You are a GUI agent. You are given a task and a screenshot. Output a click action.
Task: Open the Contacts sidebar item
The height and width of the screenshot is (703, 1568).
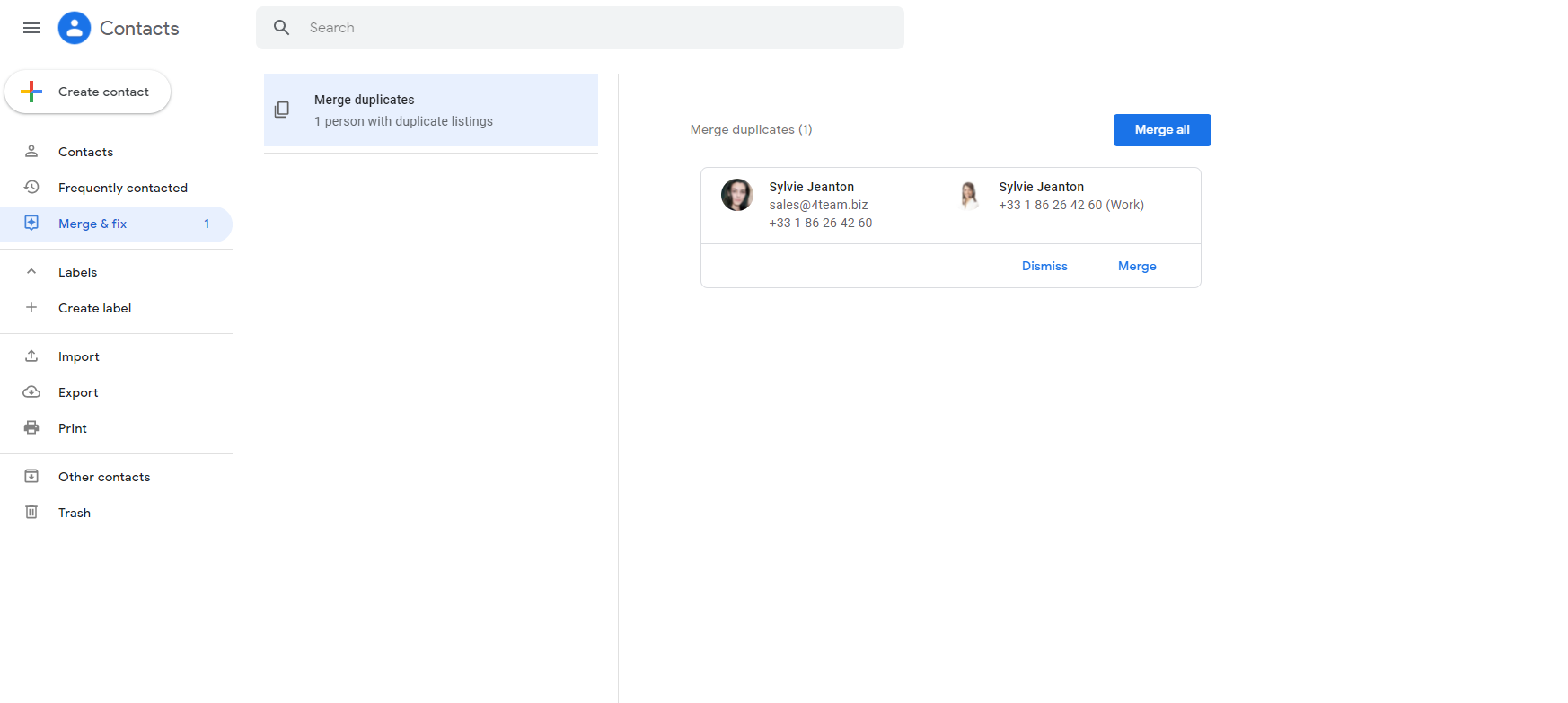tap(116, 152)
